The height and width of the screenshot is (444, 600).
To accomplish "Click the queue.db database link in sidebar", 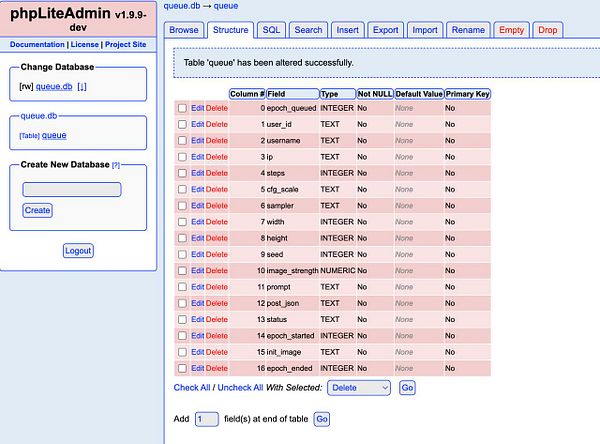I will coord(54,87).
